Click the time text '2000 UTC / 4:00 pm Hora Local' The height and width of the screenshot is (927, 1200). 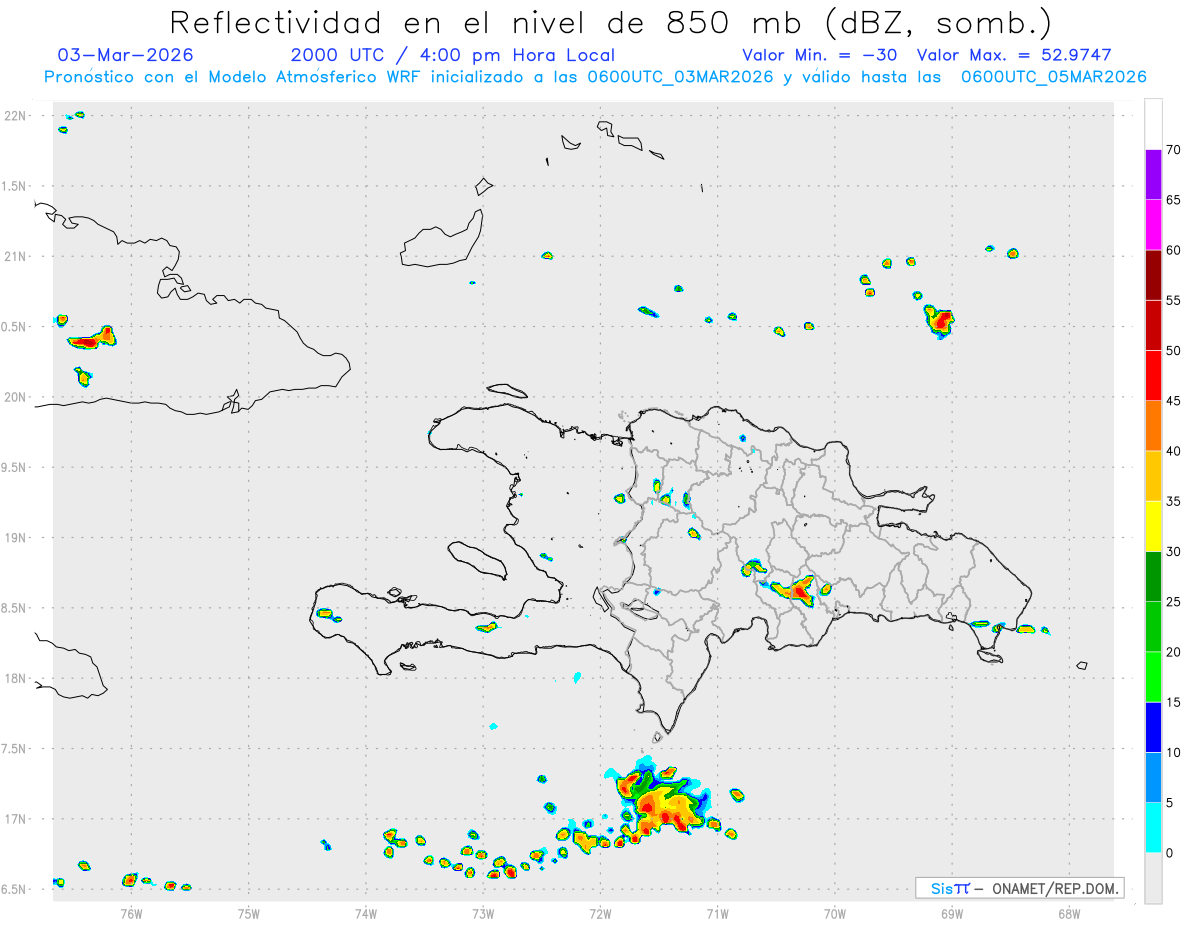pyautogui.click(x=453, y=55)
